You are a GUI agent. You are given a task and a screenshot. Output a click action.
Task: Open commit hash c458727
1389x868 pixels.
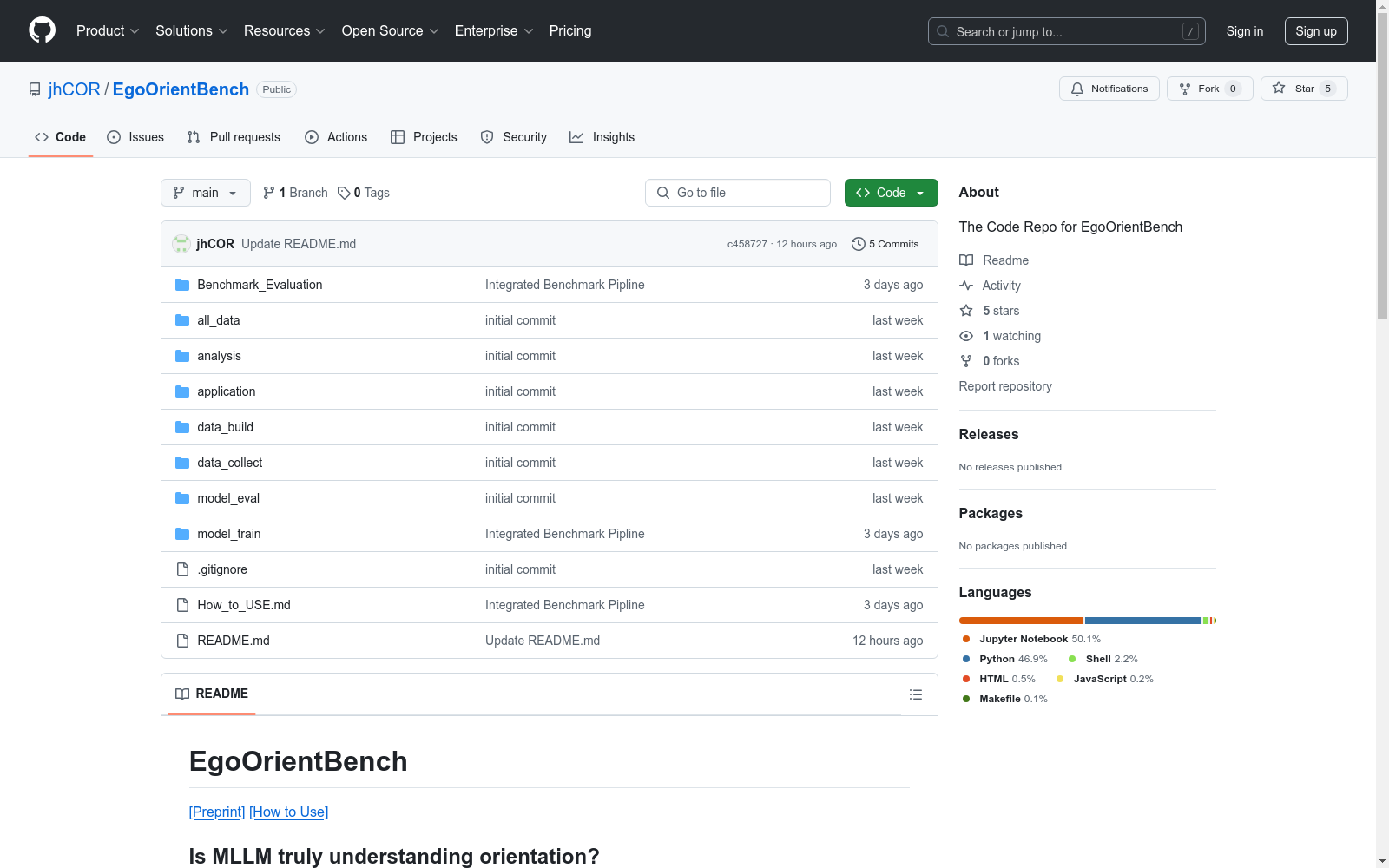tap(747, 244)
